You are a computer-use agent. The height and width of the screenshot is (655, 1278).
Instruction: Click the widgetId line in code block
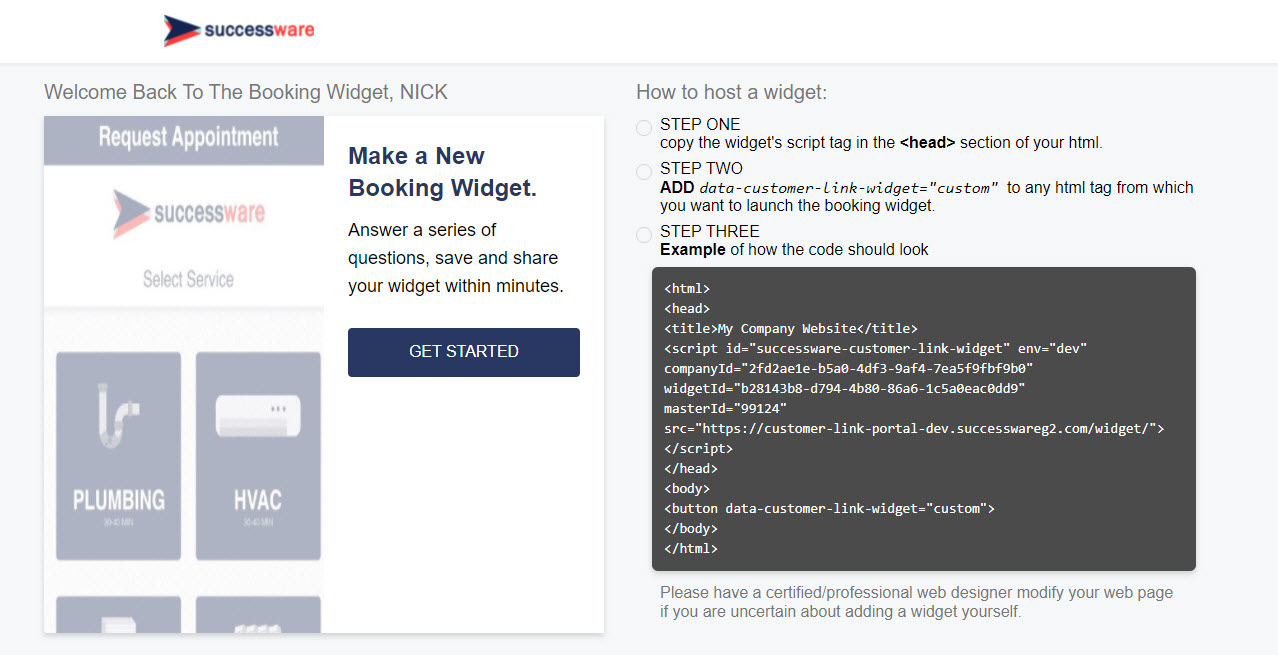tap(845, 389)
